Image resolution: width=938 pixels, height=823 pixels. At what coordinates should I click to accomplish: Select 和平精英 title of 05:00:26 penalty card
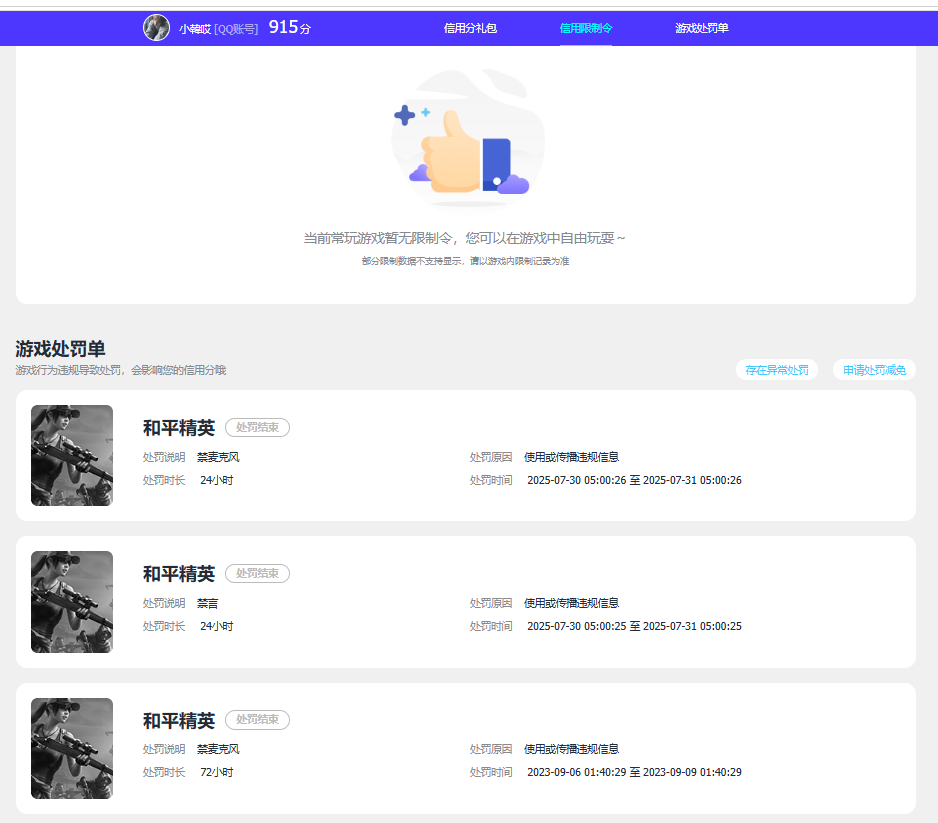[179, 428]
